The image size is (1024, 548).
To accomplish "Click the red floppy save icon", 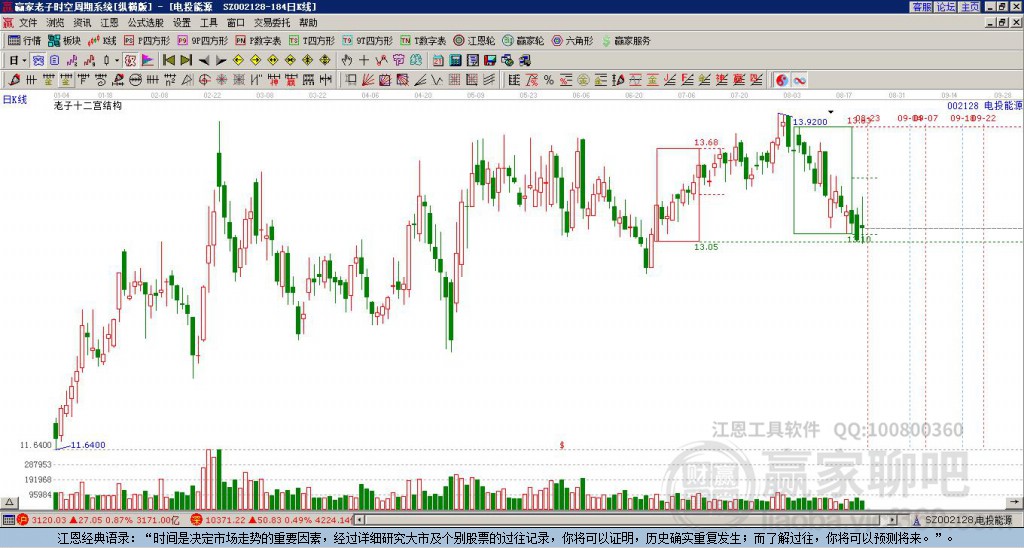I will point(490,60).
